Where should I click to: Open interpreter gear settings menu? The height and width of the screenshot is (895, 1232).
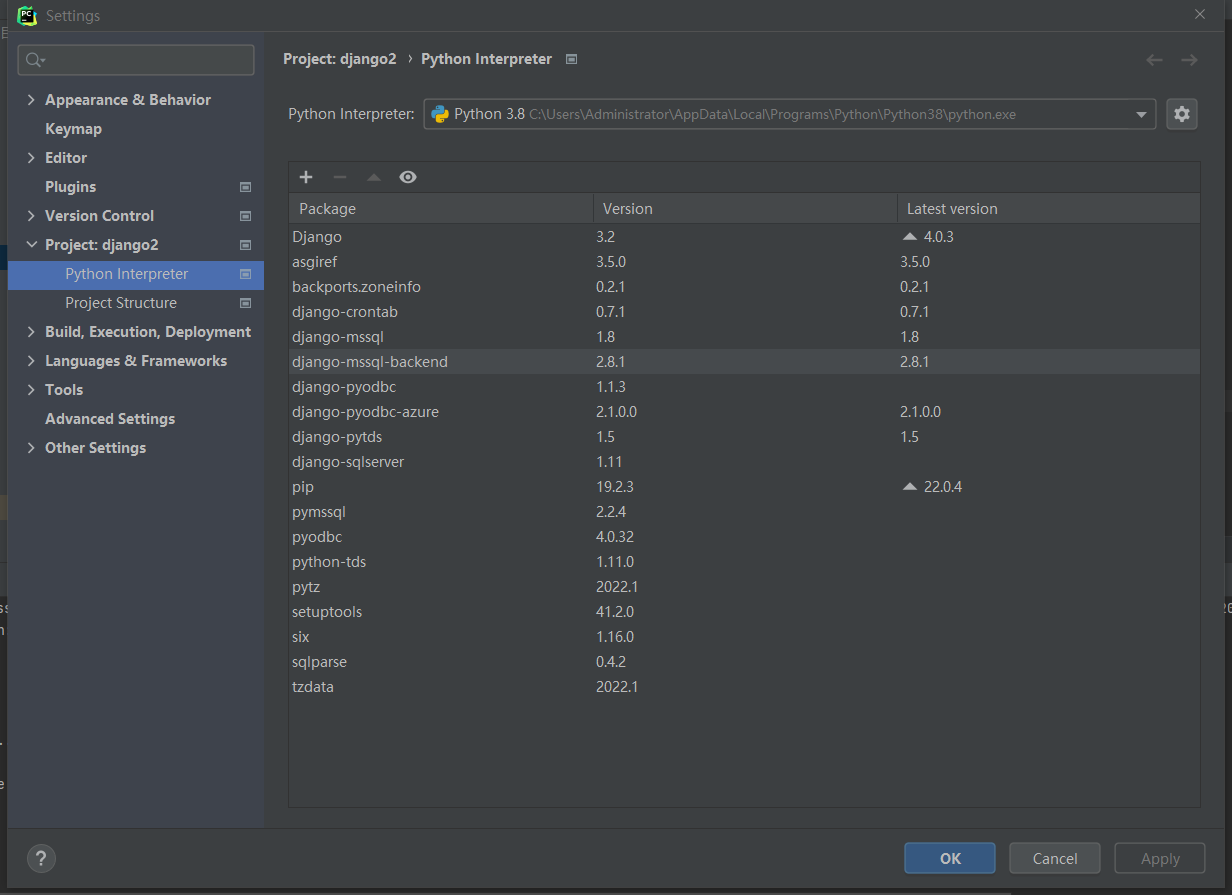[x=1182, y=114]
